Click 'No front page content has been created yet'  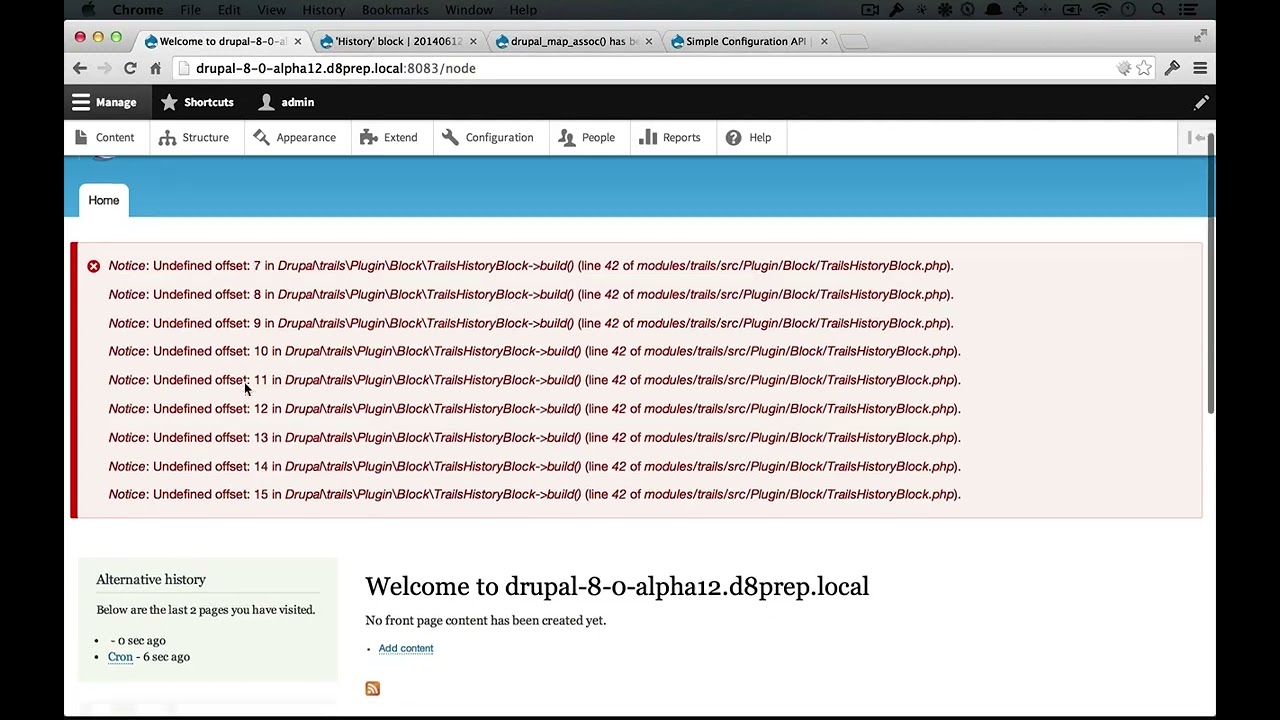click(486, 620)
